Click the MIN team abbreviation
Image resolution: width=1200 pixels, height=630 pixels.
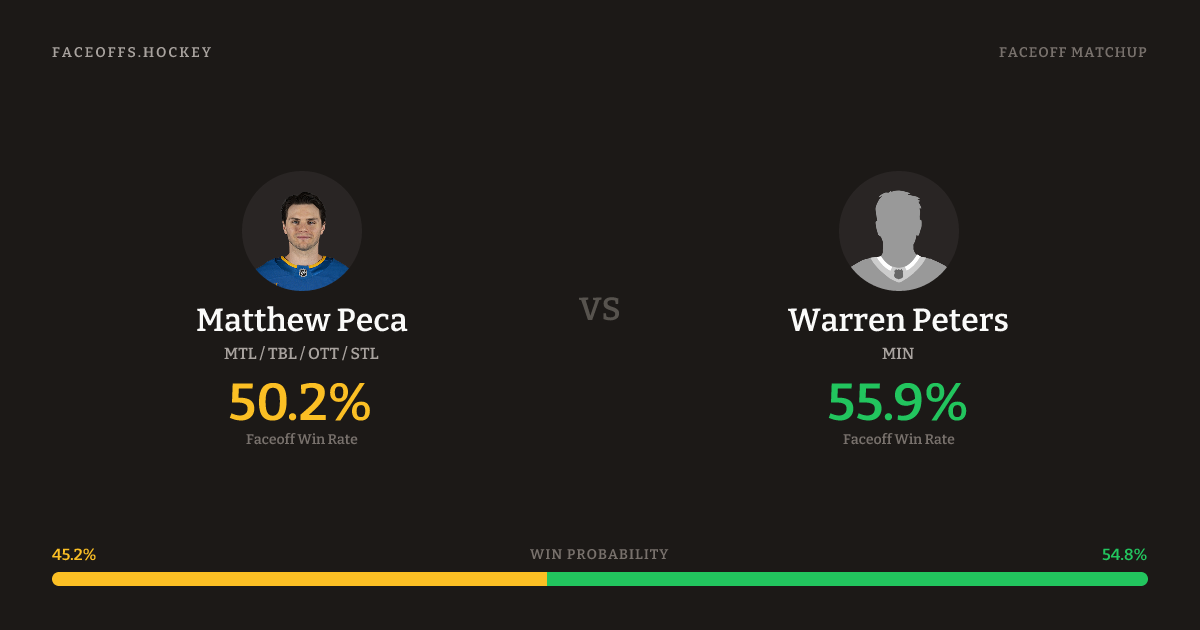tap(898, 354)
